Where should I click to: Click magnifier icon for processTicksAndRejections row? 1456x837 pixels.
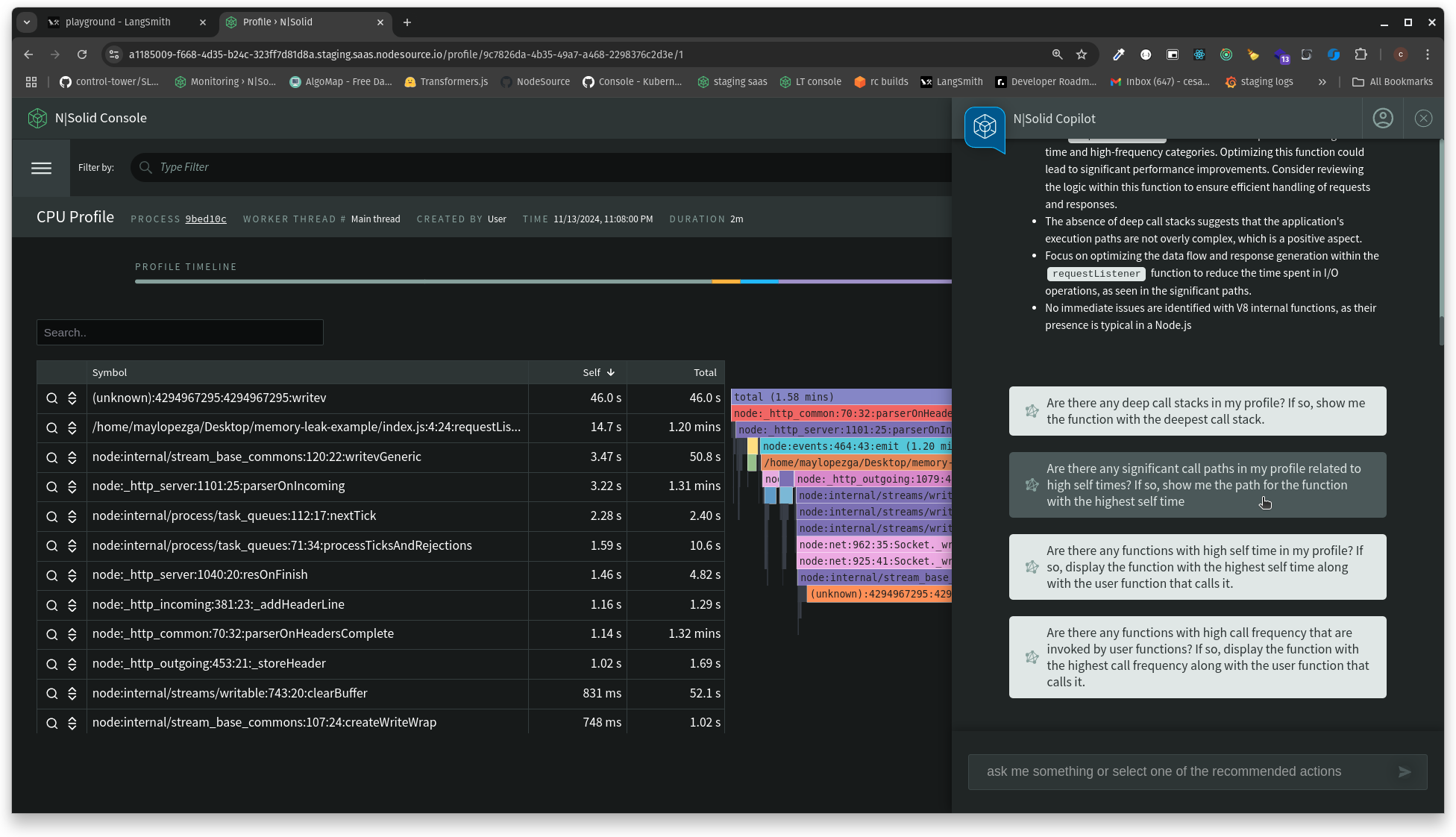click(52, 546)
